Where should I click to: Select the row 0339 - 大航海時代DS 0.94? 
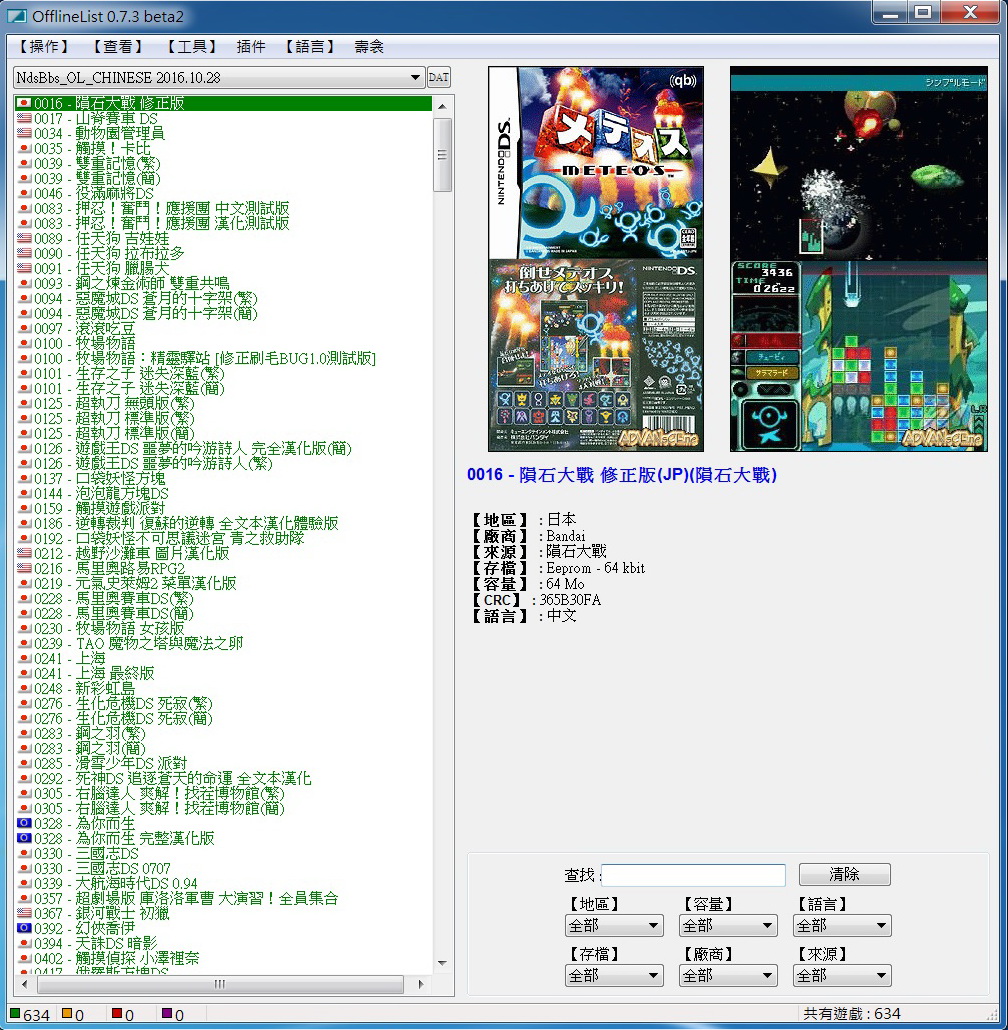pos(223,884)
